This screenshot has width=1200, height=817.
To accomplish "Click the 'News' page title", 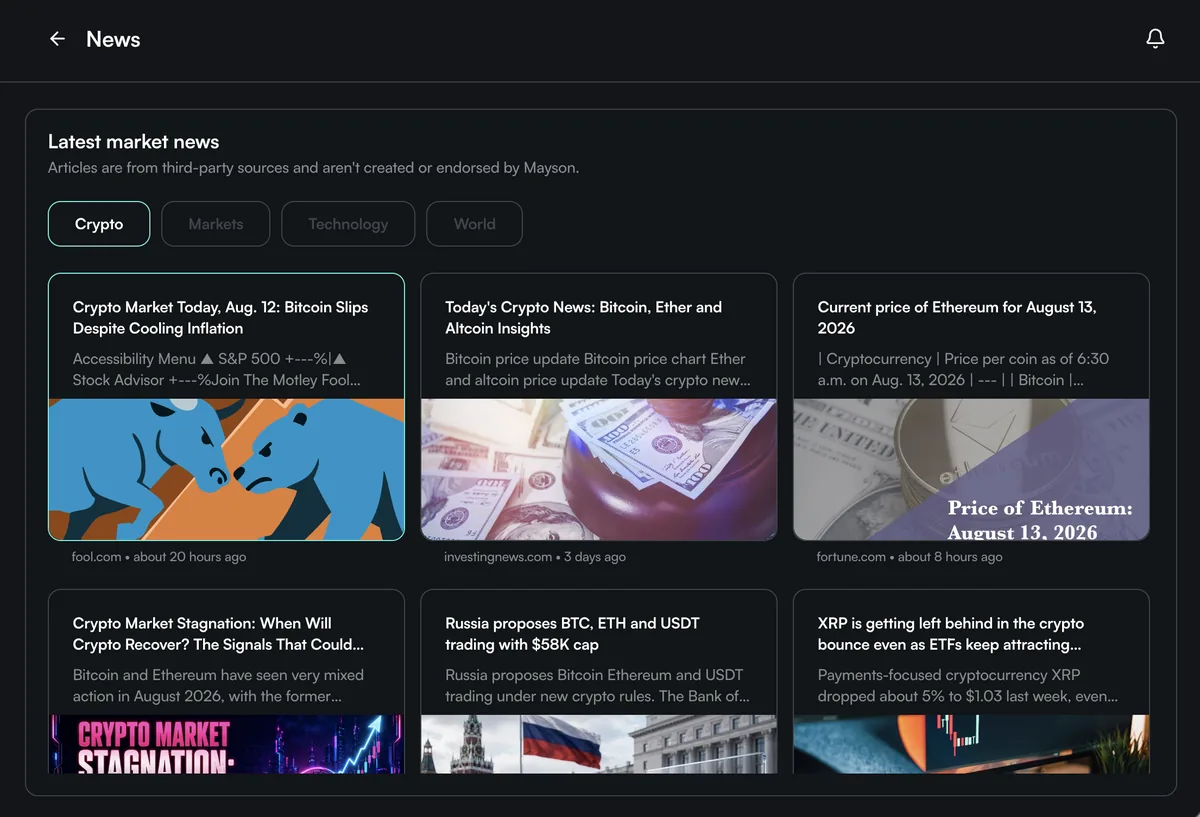I will (113, 39).
